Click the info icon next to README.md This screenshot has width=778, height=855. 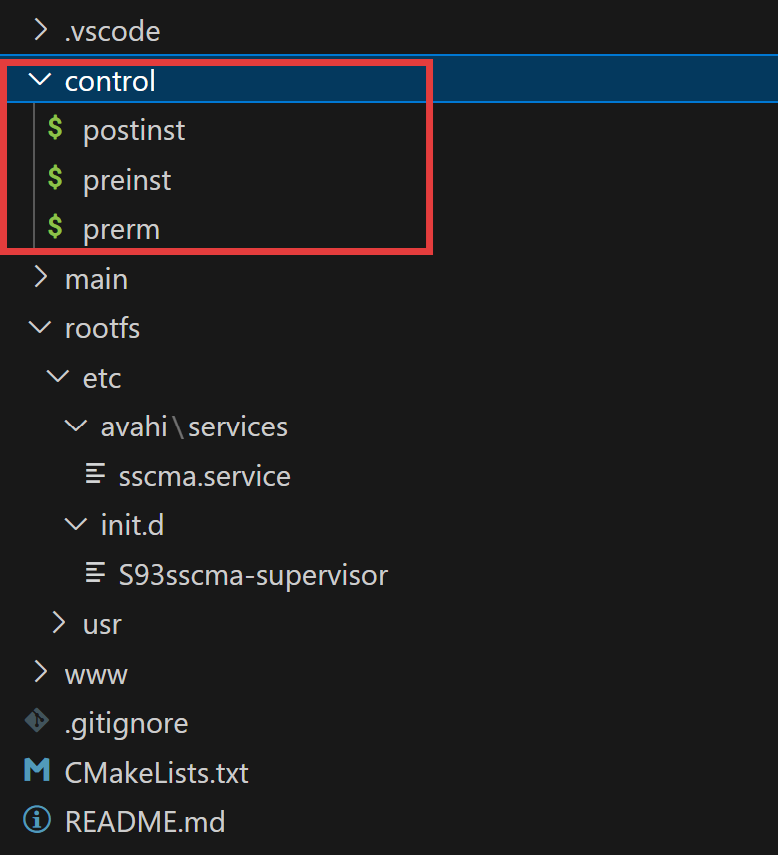click(x=37, y=820)
